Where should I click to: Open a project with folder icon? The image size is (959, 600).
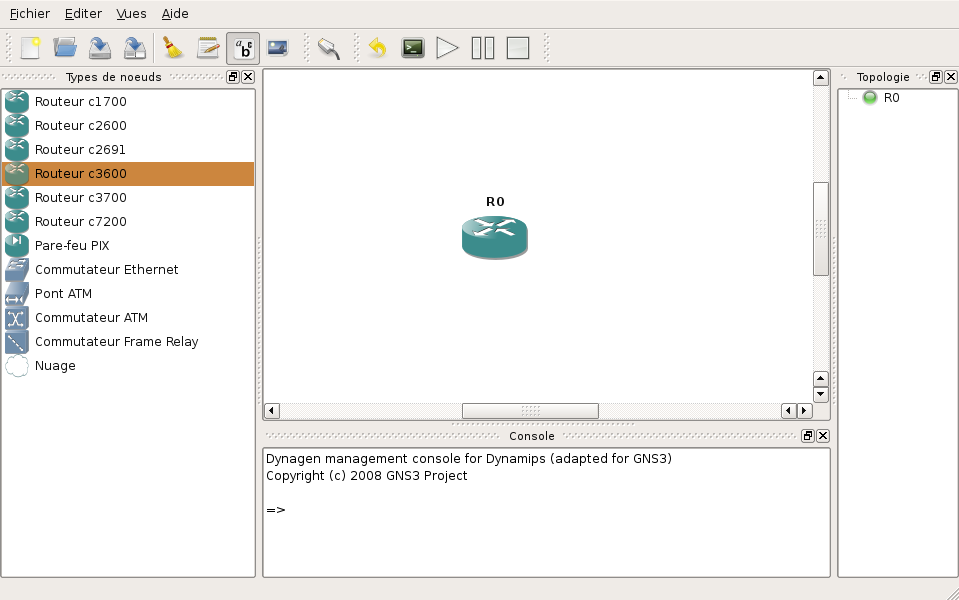pyautogui.click(x=65, y=48)
